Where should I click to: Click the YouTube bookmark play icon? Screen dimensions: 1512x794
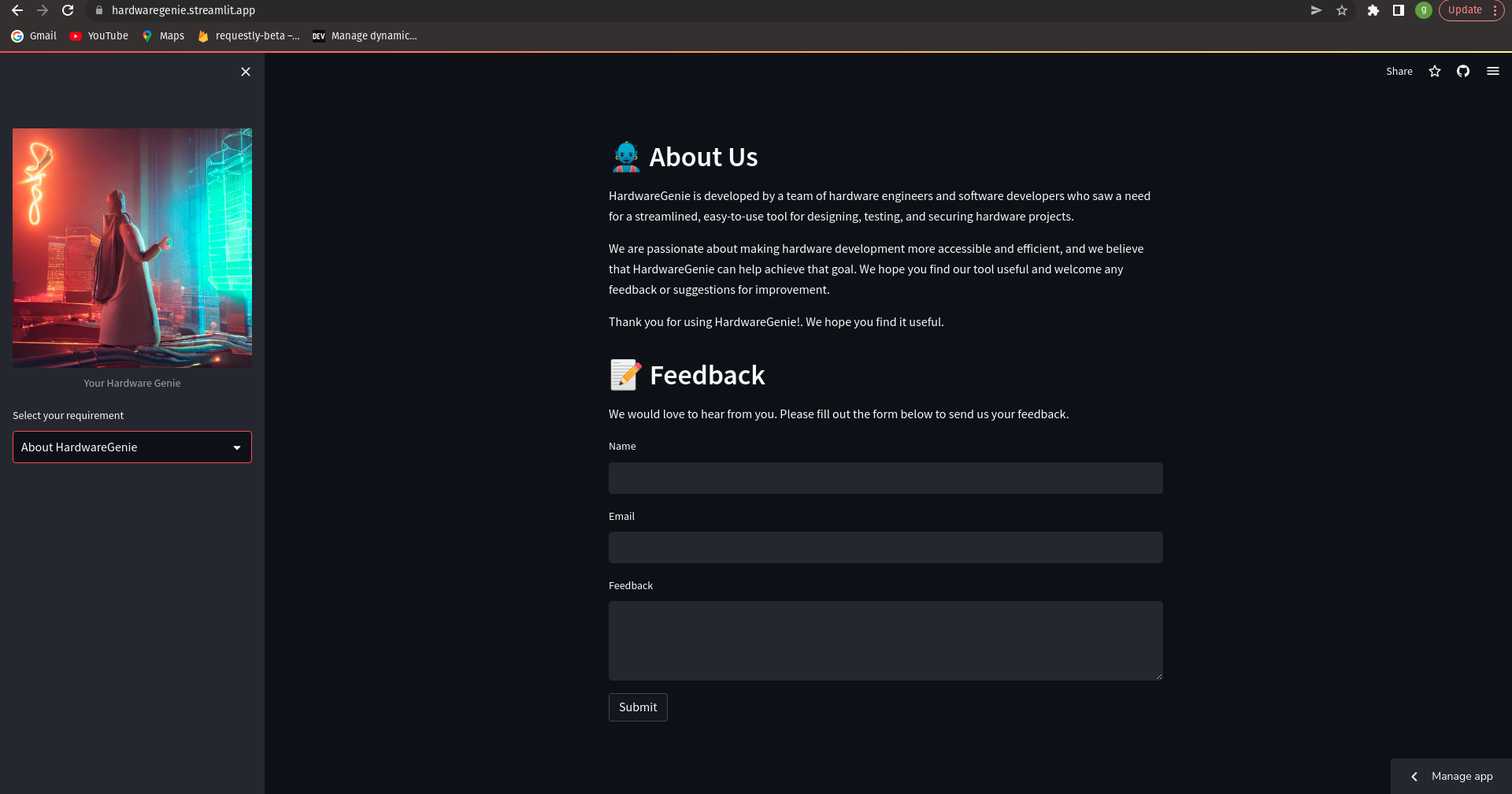76,35
